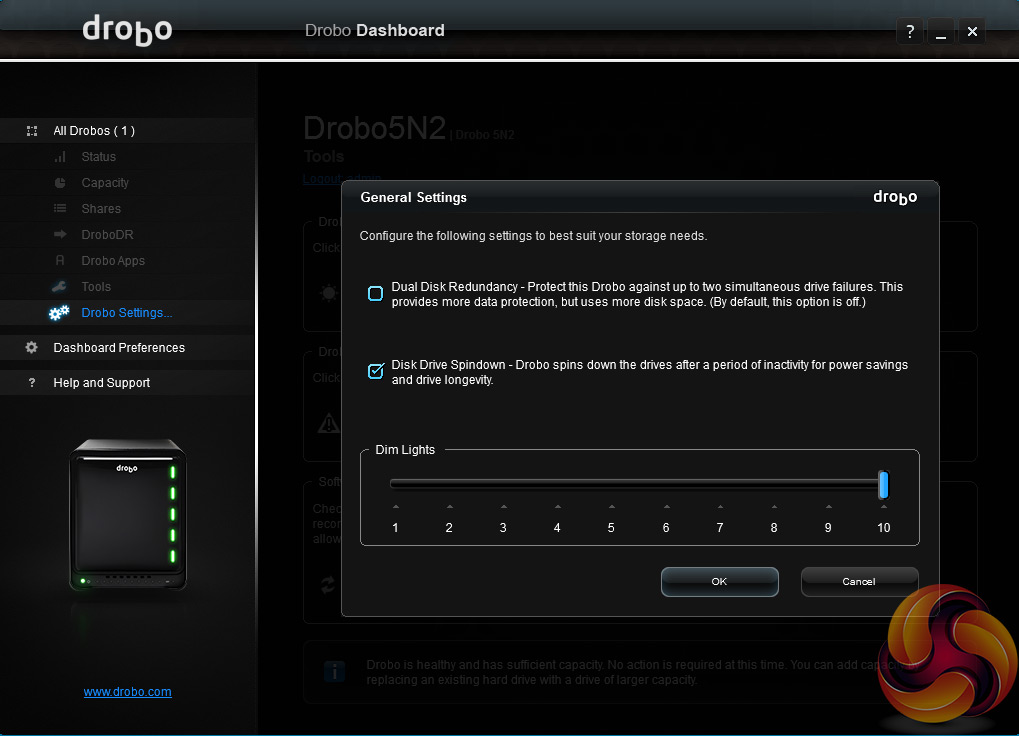Click the Drobo Settings gears icon
1019x736 pixels.
(x=59, y=312)
